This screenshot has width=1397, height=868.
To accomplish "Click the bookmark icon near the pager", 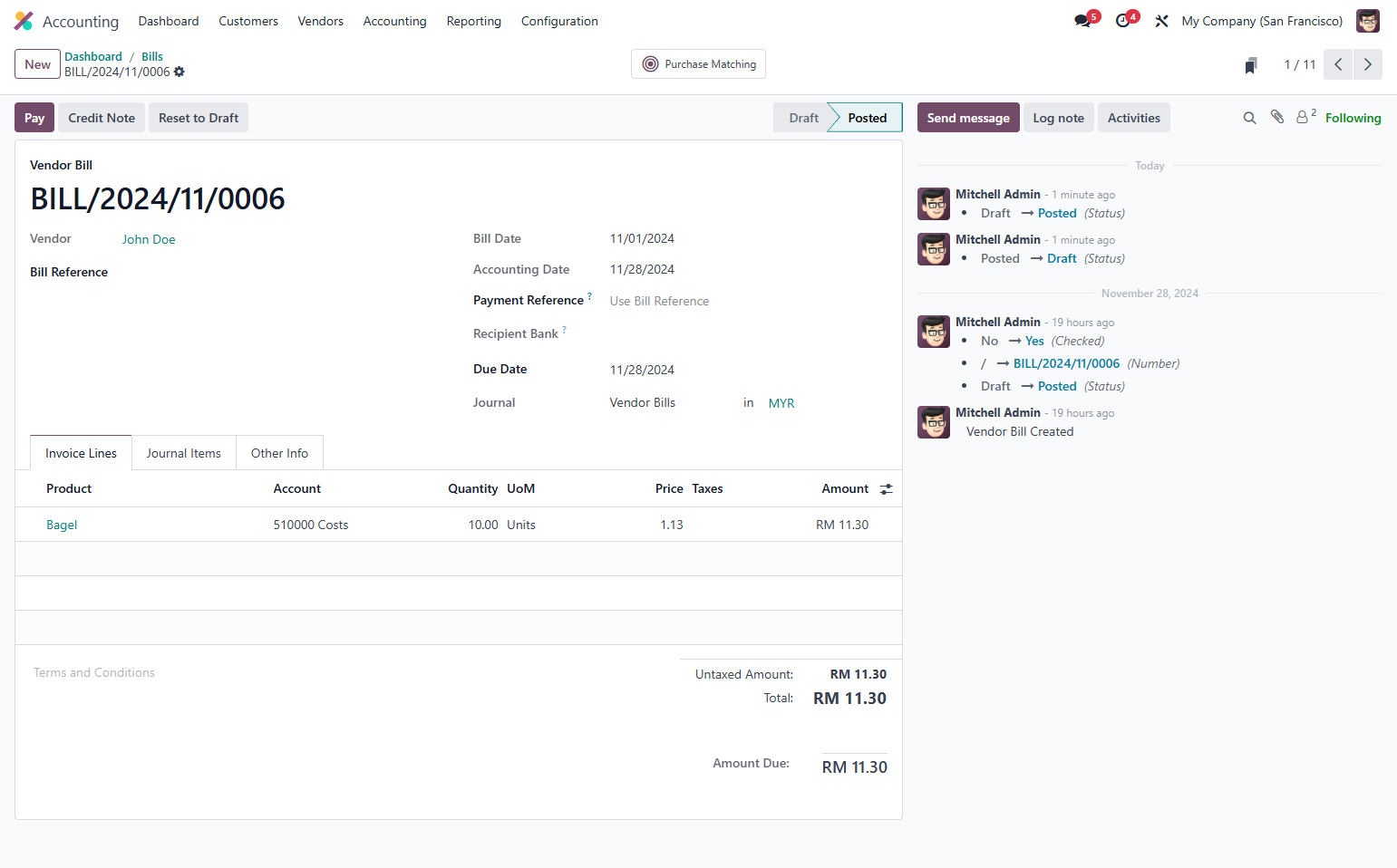I will point(1251,65).
